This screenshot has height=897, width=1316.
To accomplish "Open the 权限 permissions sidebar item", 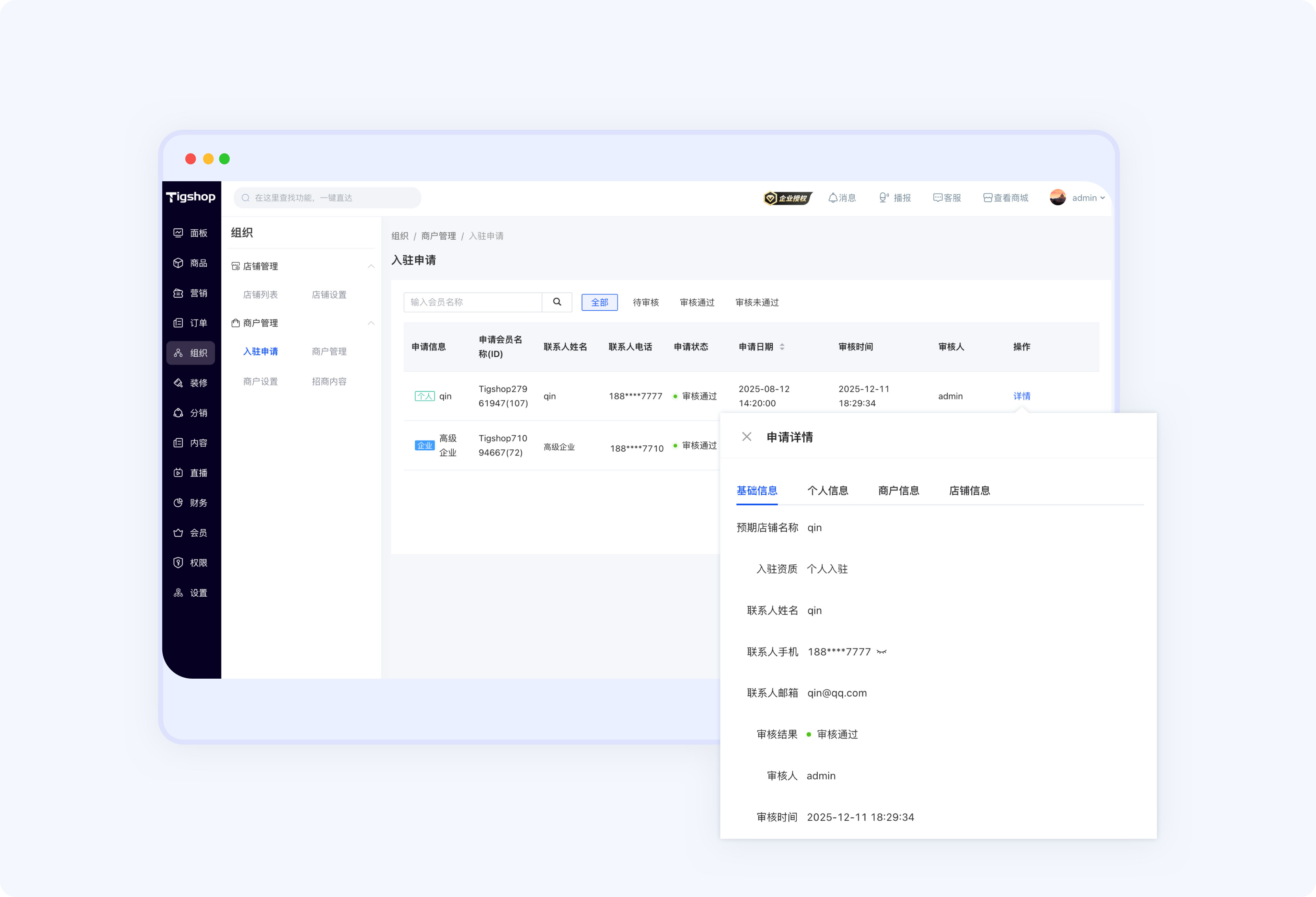I will (190, 563).
